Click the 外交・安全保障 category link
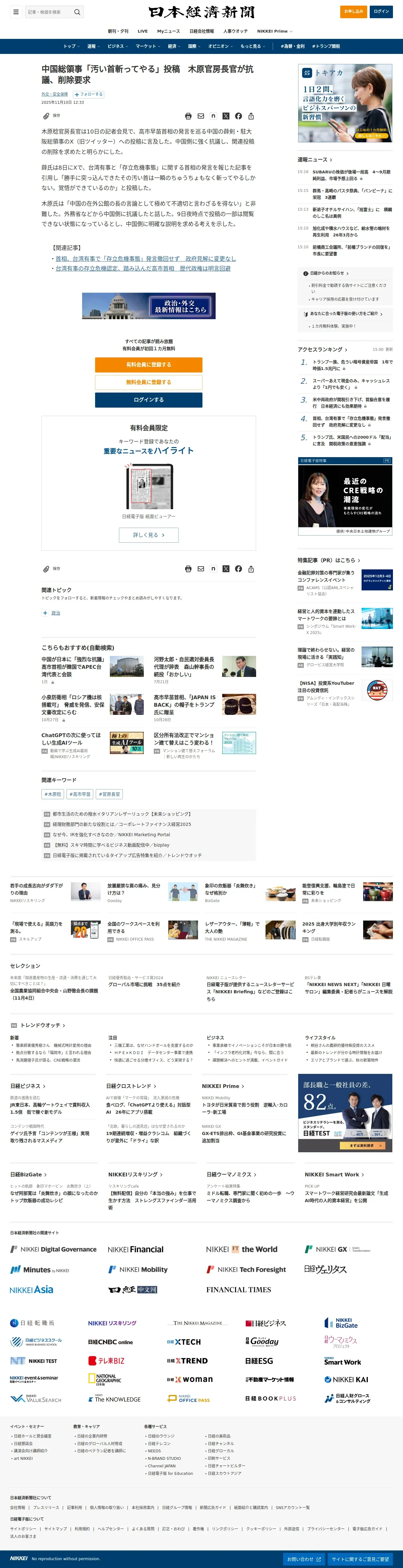Screen dimensions: 403x1568 point(54,94)
